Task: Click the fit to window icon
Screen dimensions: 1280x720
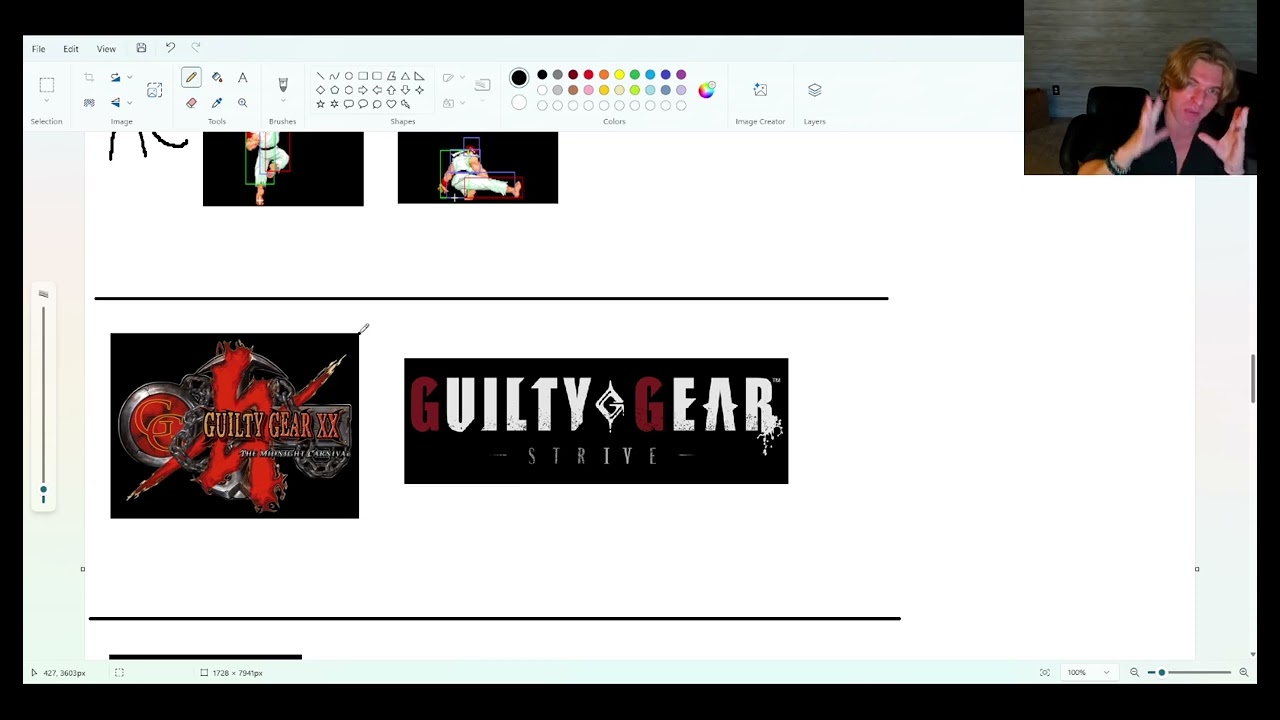Action: (x=1045, y=673)
